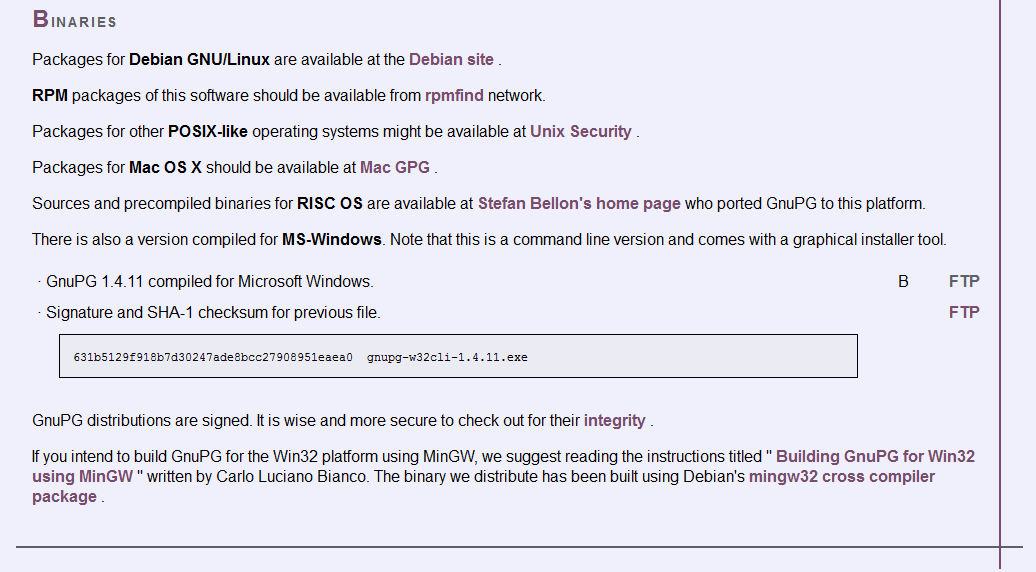Click FTP link for GnuPG 1.4.11 Windows binary
The height and width of the screenshot is (572, 1036).
[x=964, y=281]
